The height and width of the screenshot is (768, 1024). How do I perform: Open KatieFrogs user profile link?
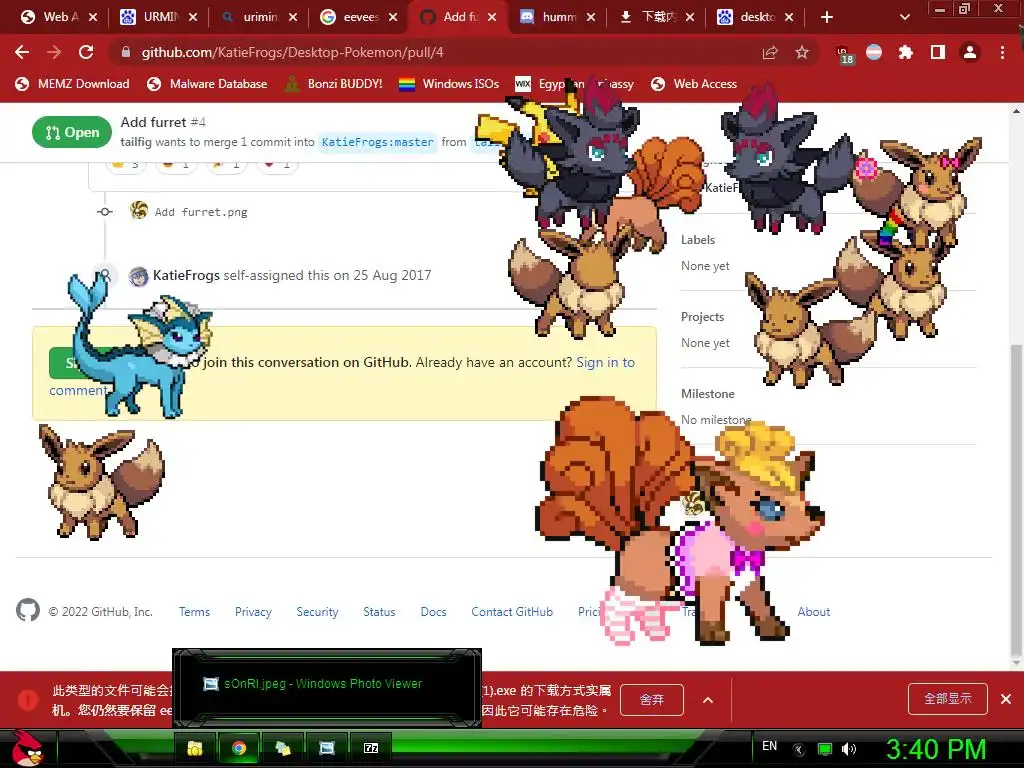[186, 276]
